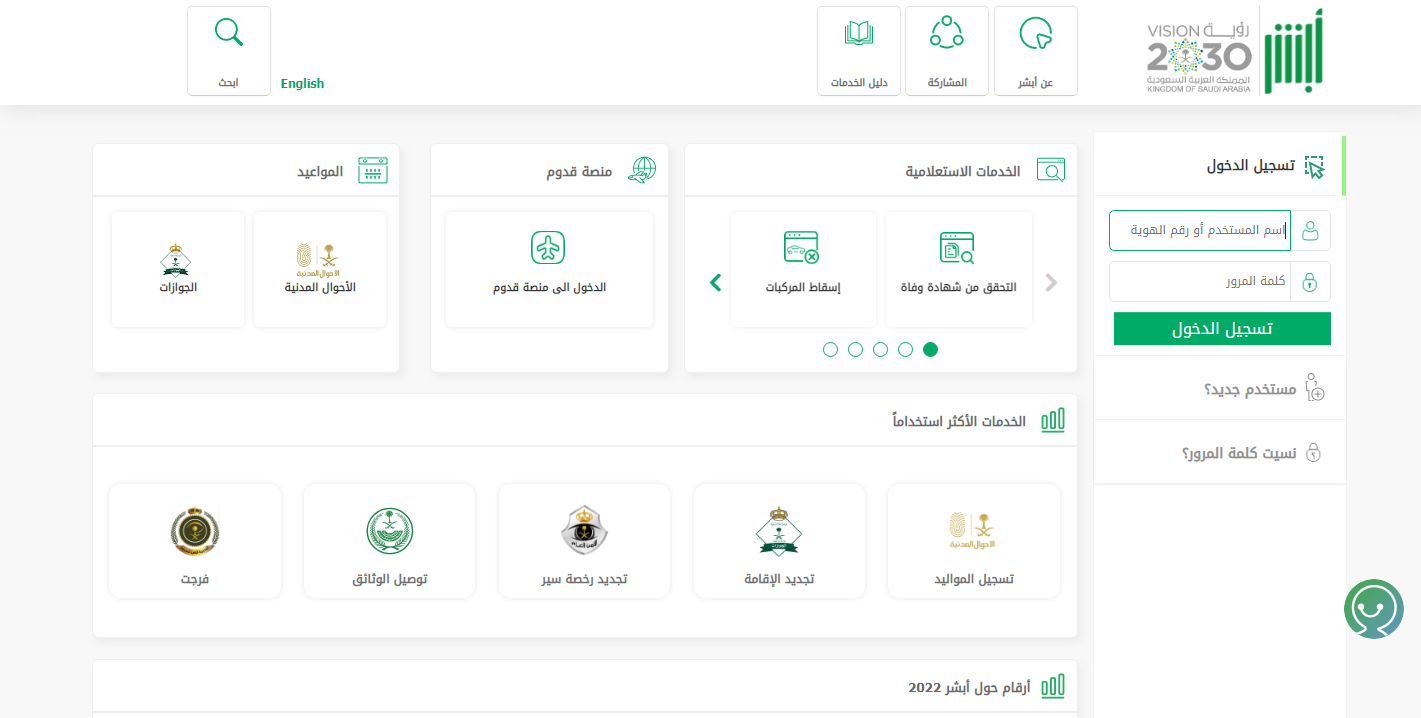1421x718 pixels.
Task: Open the "إسقاط المركبات" service card
Action: 803,269
